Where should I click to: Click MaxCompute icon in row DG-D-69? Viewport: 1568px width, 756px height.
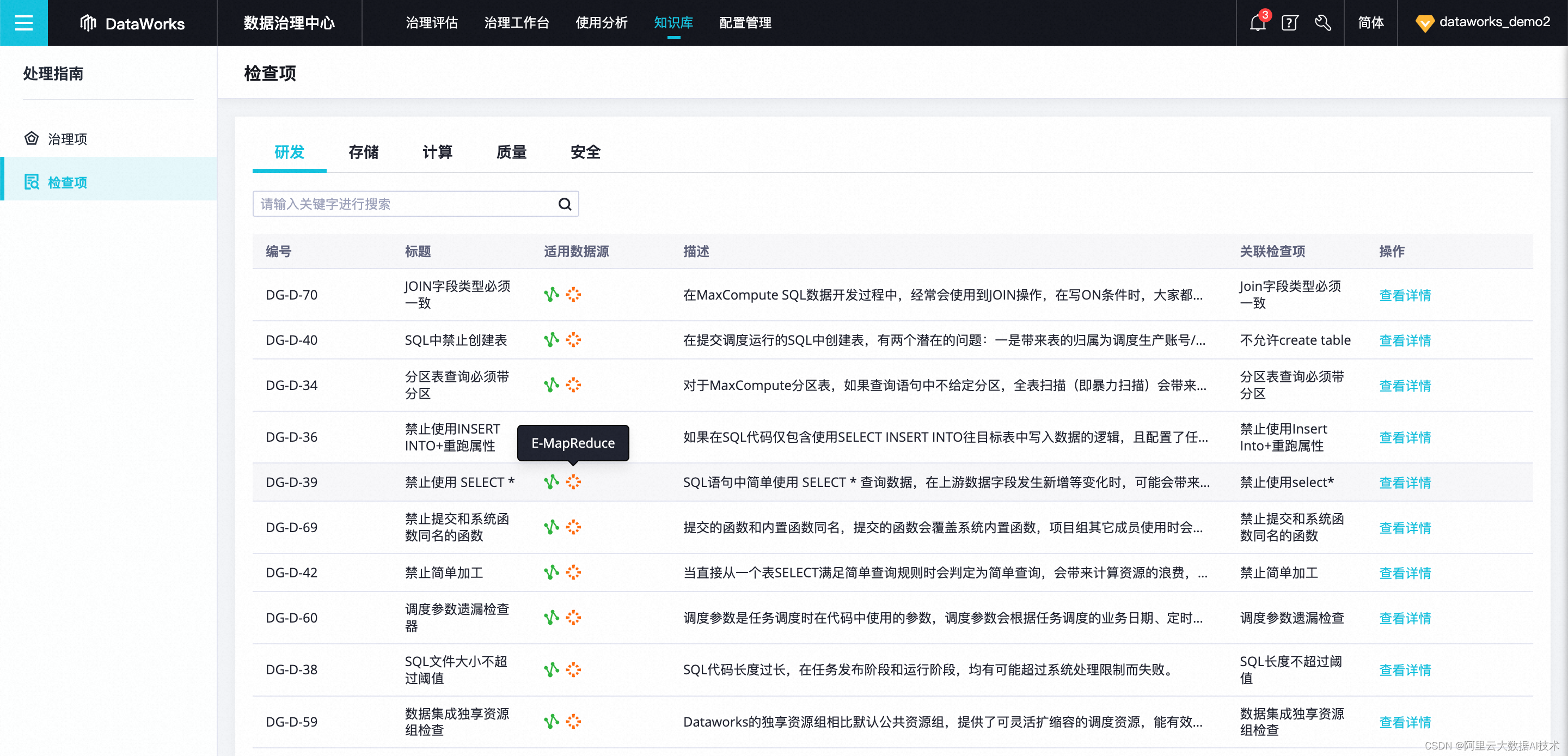point(551,527)
